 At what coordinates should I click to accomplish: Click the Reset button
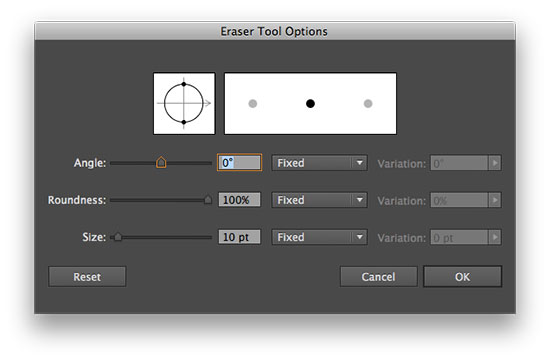pyautogui.click(x=87, y=277)
